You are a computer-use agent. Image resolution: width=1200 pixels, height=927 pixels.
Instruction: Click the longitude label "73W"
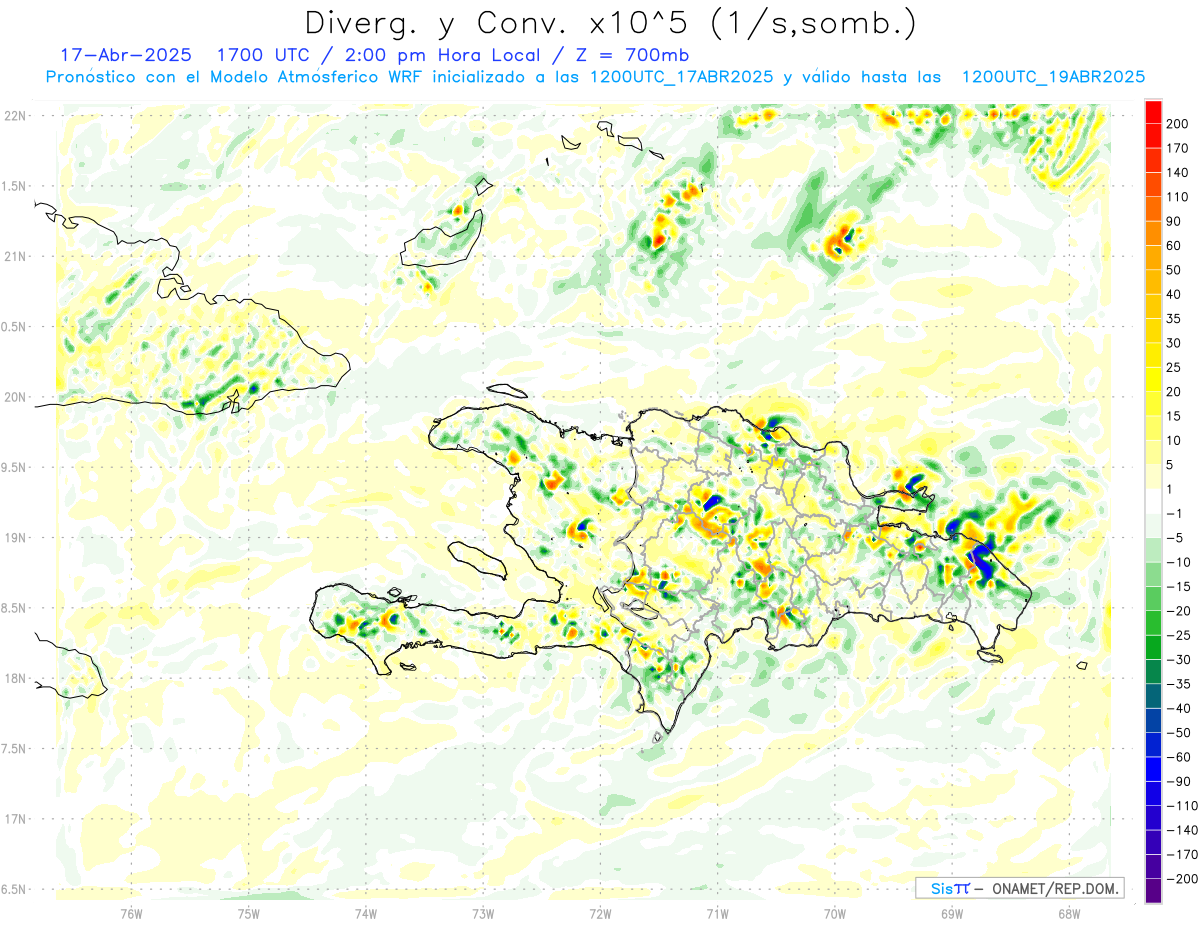click(x=483, y=913)
